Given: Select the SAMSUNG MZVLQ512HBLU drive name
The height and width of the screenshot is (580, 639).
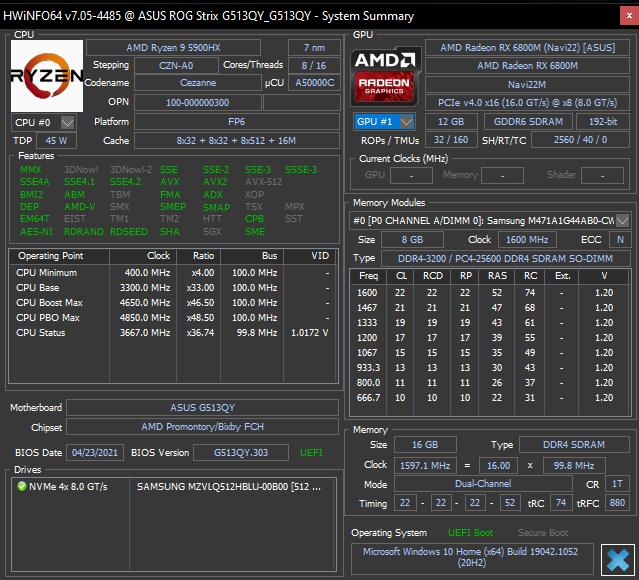Looking at the screenshot, I should pyautogui.click(x=229, y=486).
